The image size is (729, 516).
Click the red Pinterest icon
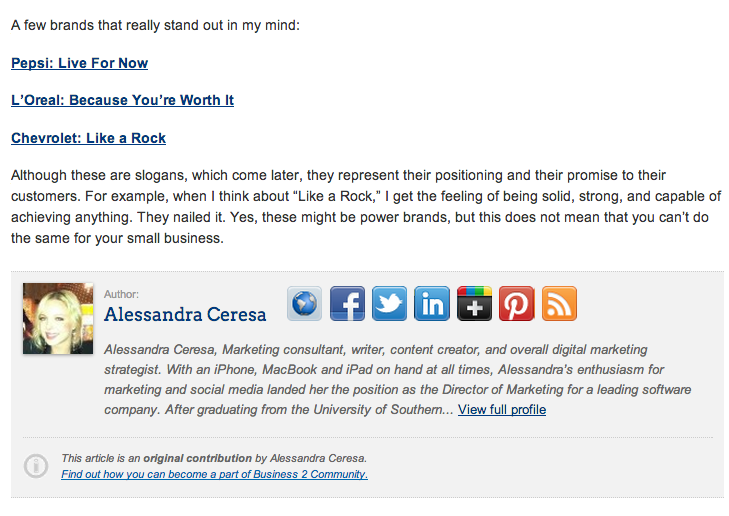point(517,304)
